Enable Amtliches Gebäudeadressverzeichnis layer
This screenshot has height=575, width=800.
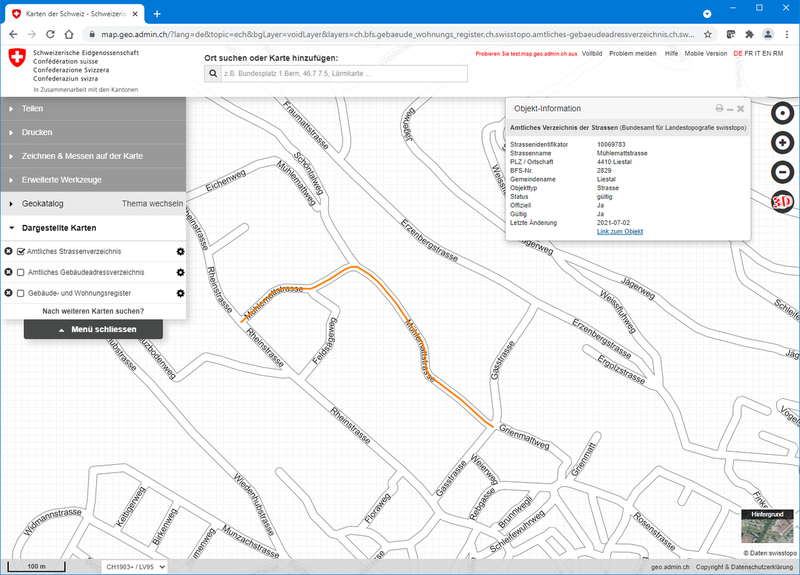coord(21,272)
